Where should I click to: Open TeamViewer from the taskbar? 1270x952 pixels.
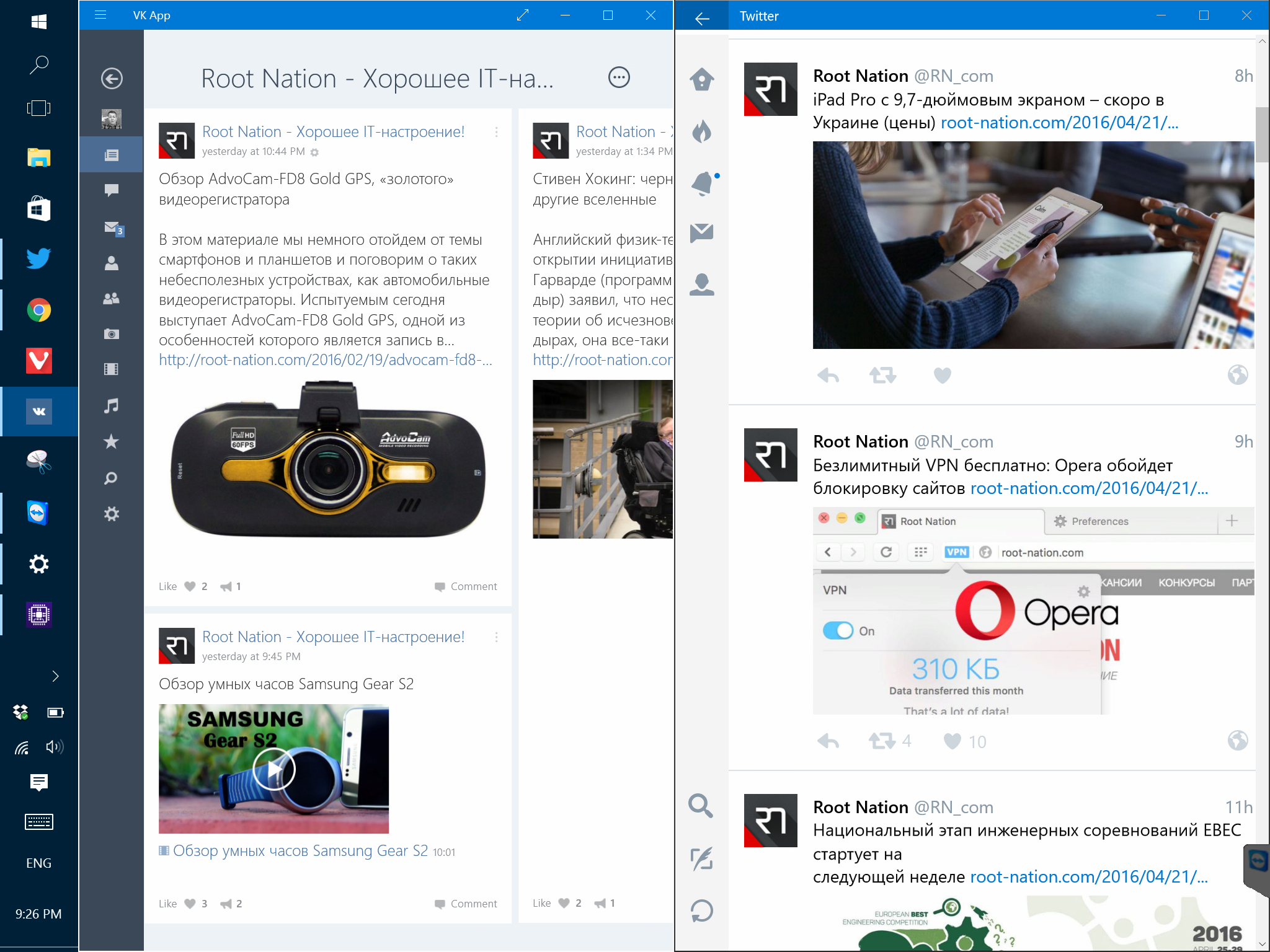coord(38,513)
